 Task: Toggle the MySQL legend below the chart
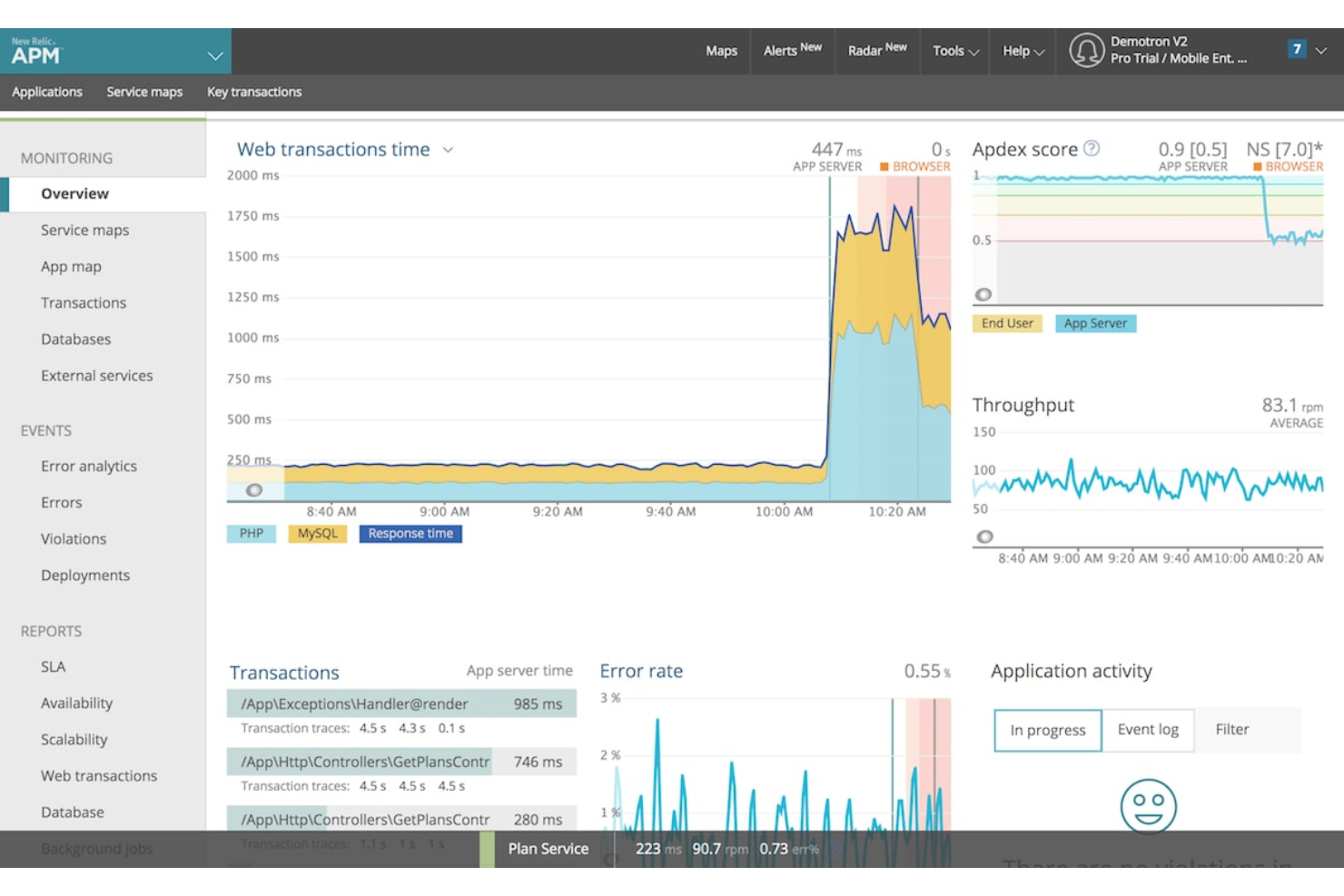pos(316,534)
